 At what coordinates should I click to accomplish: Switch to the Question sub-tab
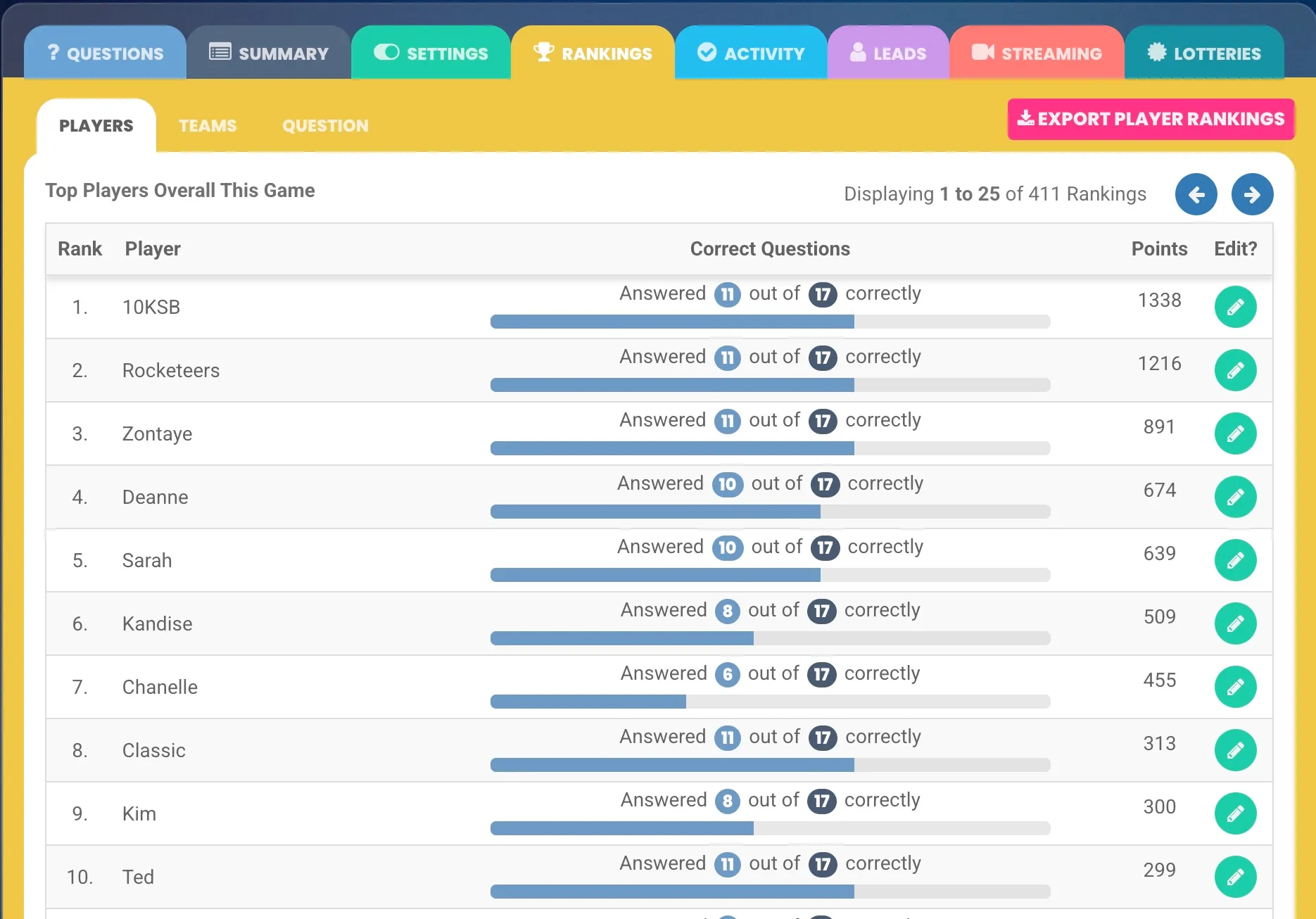coord(325,125)
